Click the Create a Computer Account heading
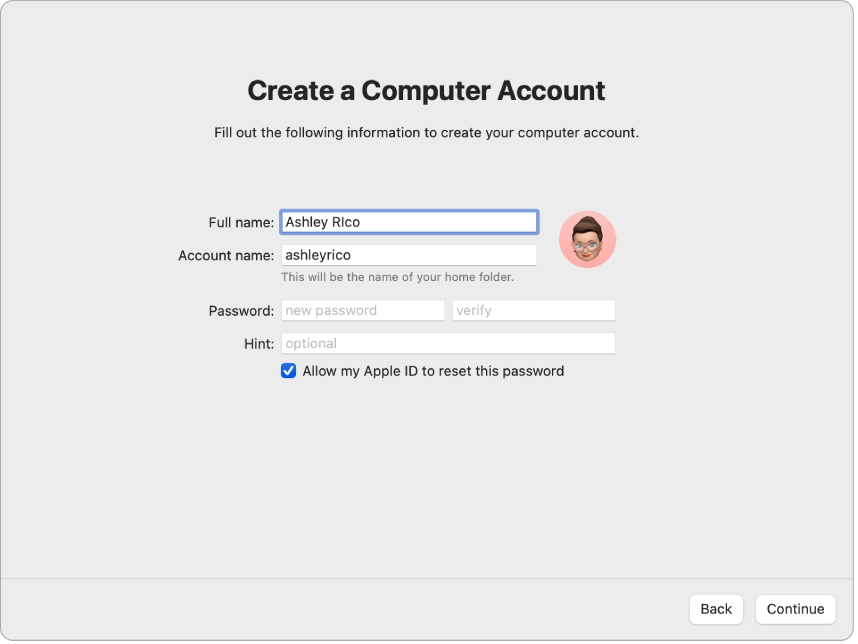Screen dimensions: 858x644 tap(428, 90)
